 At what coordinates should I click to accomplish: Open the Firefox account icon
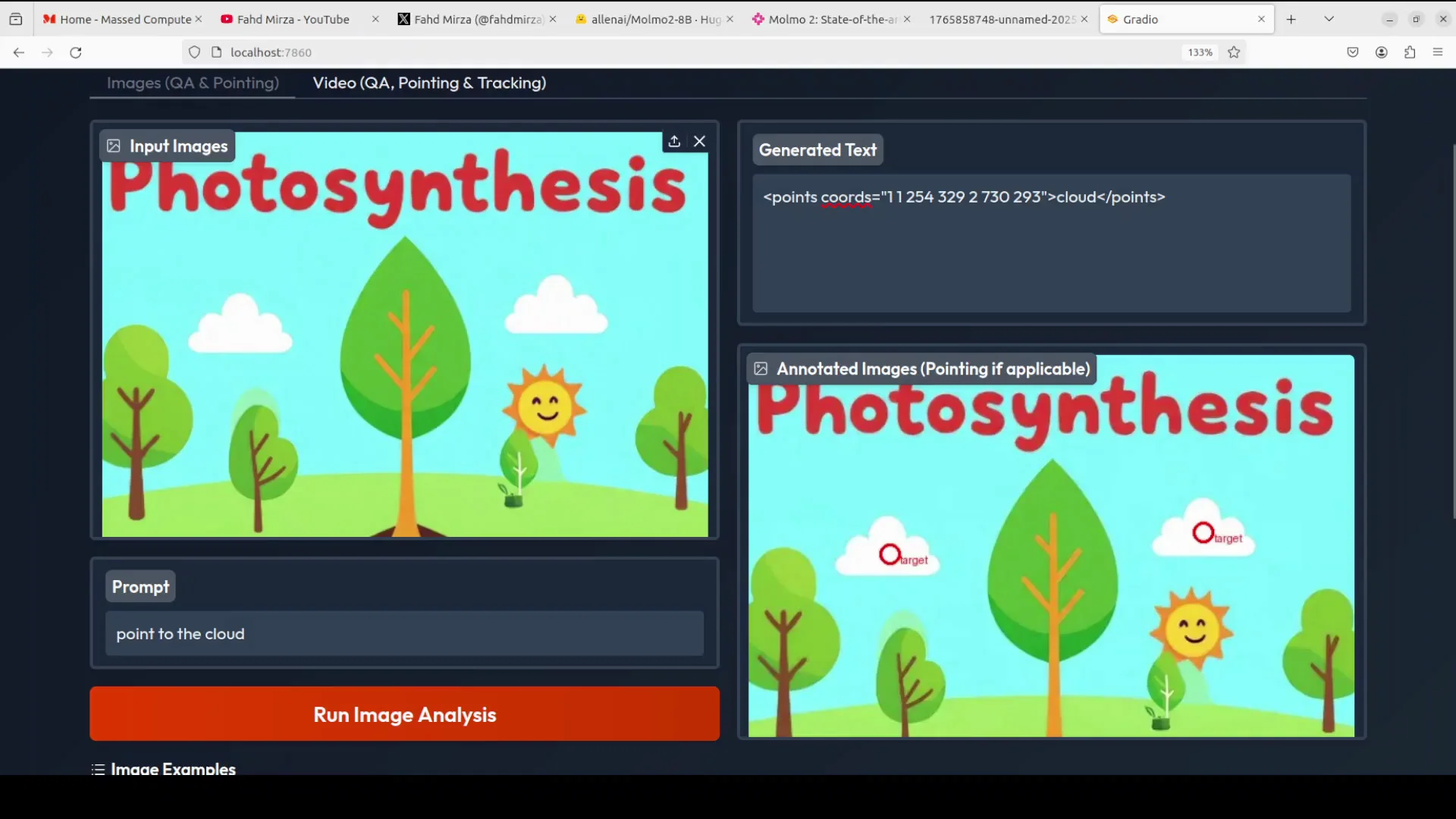[1382, 52]
